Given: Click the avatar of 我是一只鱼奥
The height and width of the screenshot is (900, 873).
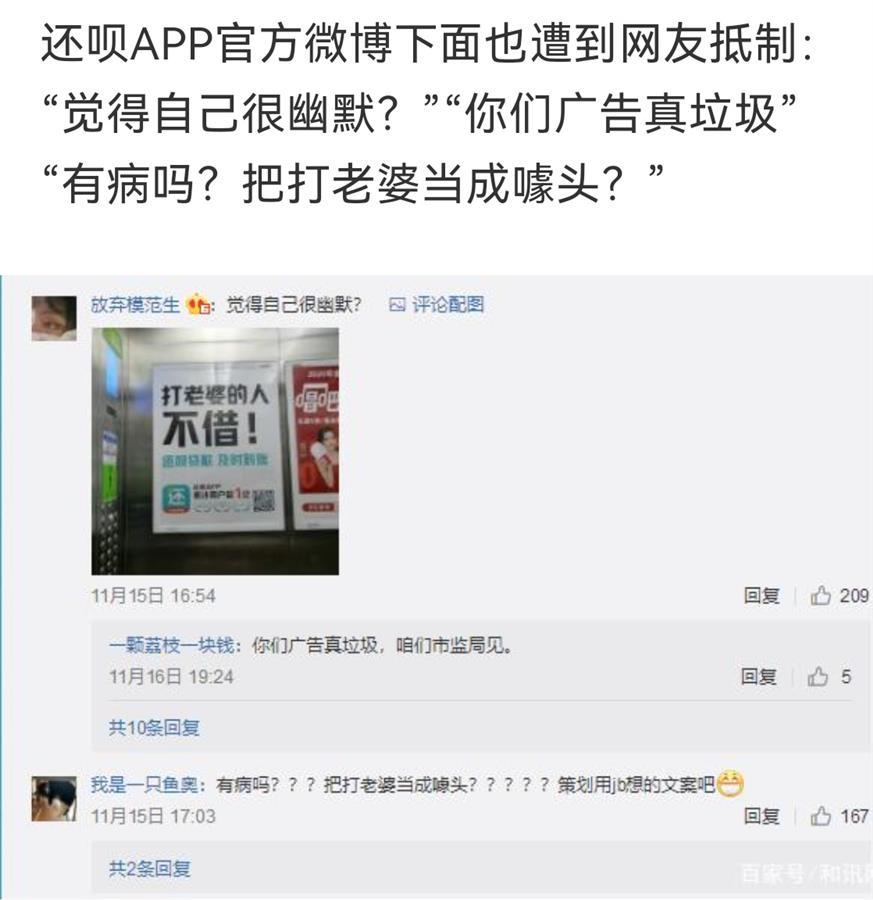Looking at the screenshot, I should tap(54, 798).
